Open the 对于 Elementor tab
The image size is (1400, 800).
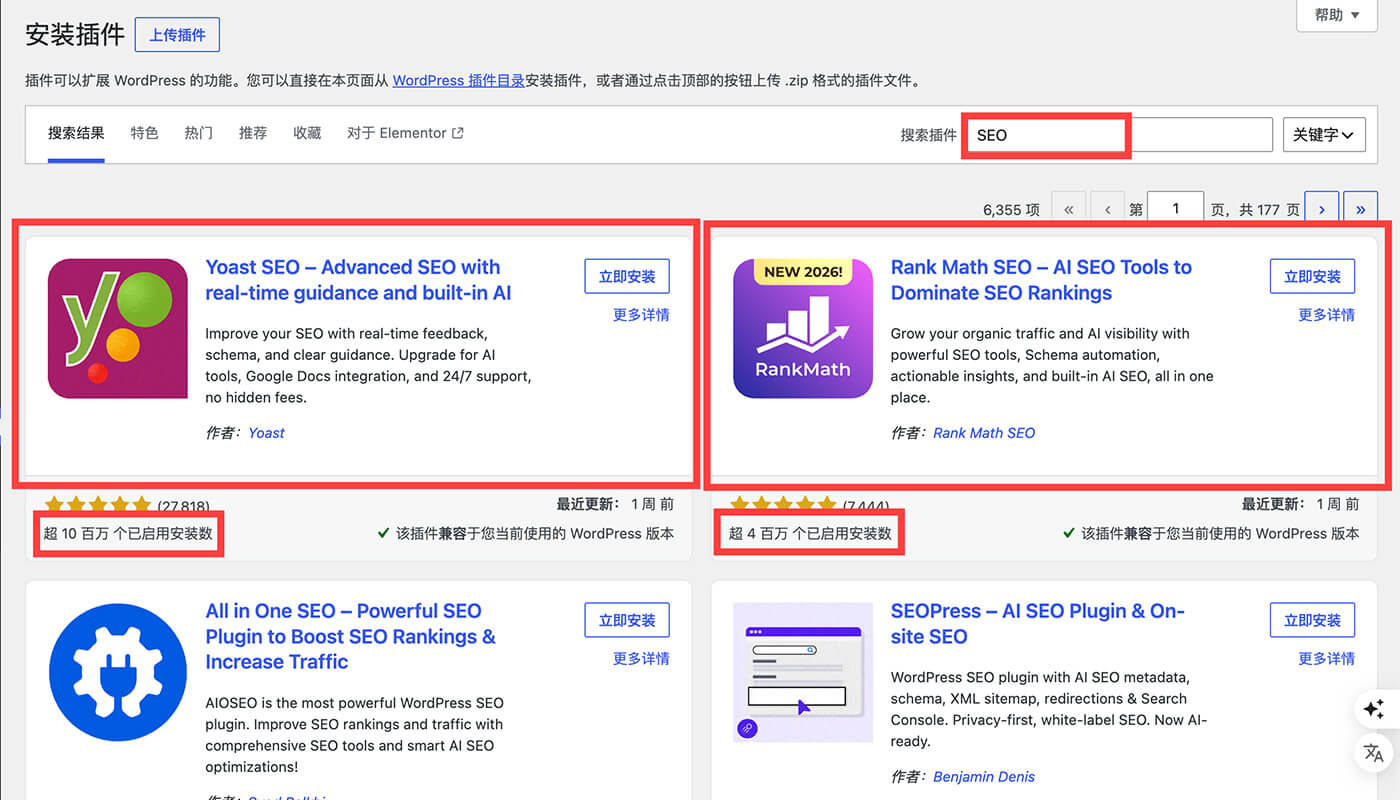click(x=405, y=133)
